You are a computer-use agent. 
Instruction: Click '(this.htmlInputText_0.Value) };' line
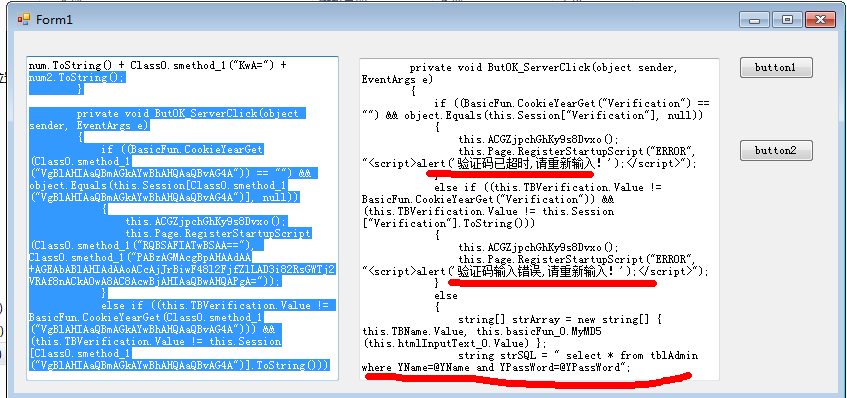[455, 343]
